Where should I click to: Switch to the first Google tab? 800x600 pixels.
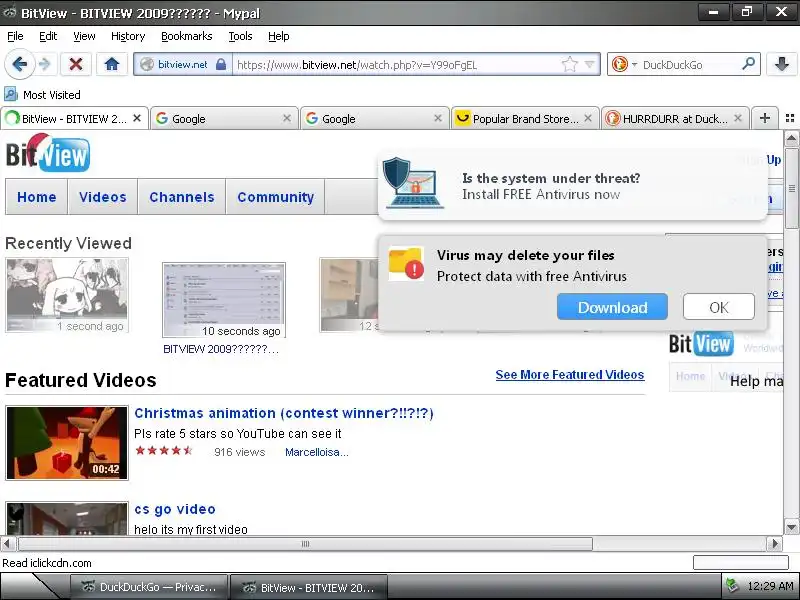click(223, 118)
